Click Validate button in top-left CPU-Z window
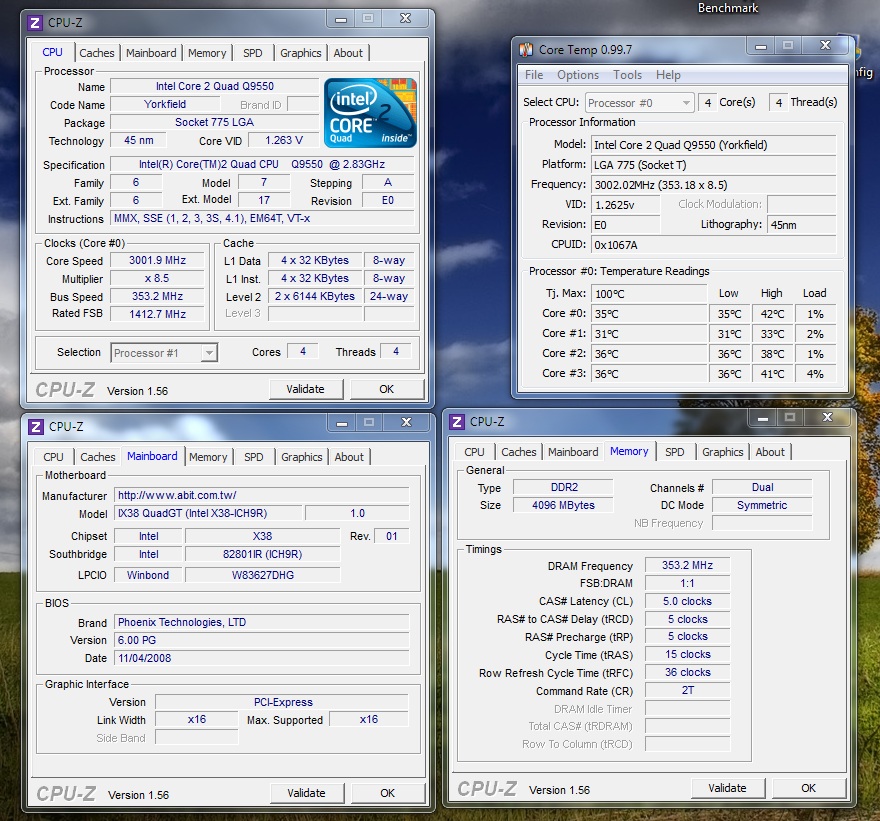This screenshot has width=880, height=821. [305, 389]
